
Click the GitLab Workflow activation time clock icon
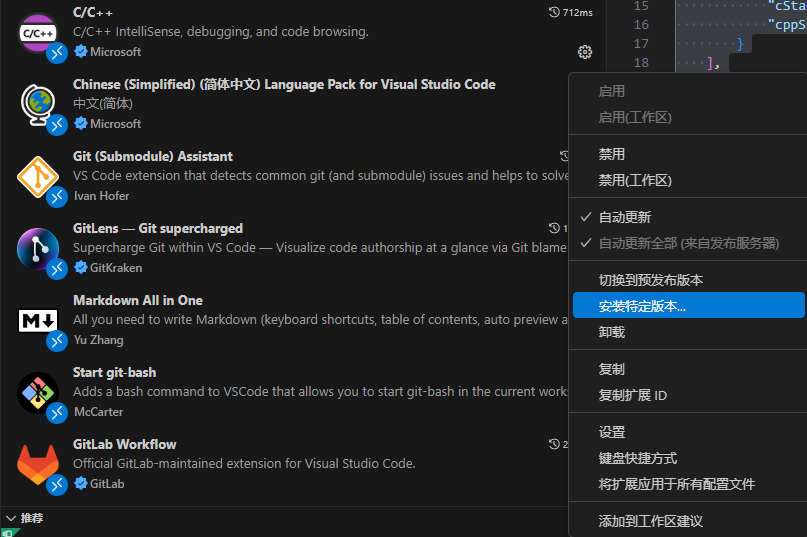click(x=554, y=444)
